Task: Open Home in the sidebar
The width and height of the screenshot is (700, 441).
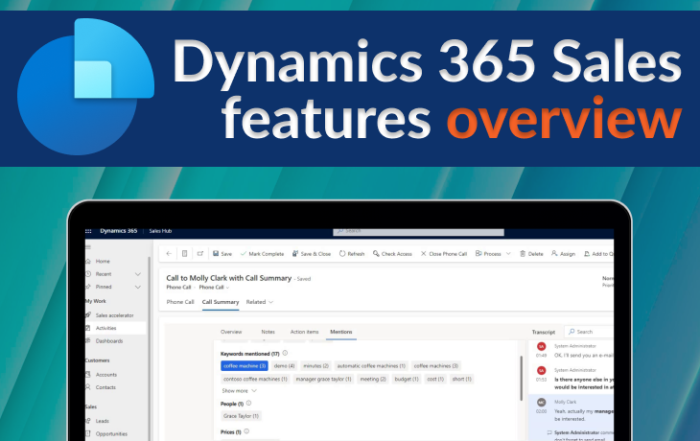Action: [103, 261]
